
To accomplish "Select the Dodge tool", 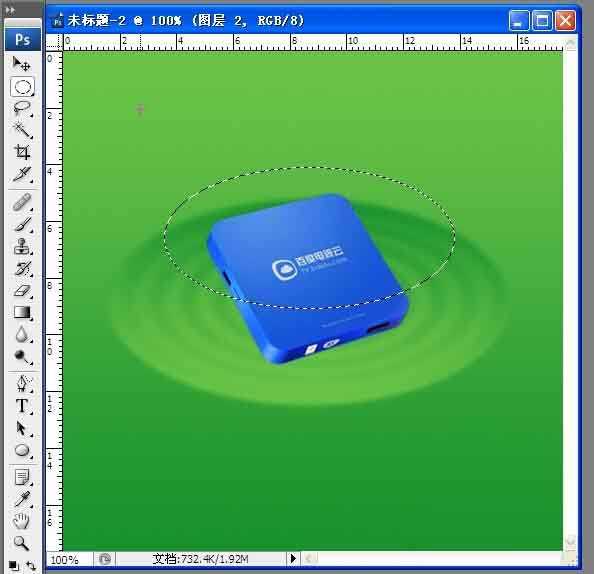I will pyautogui.click(x=22, y=357).
